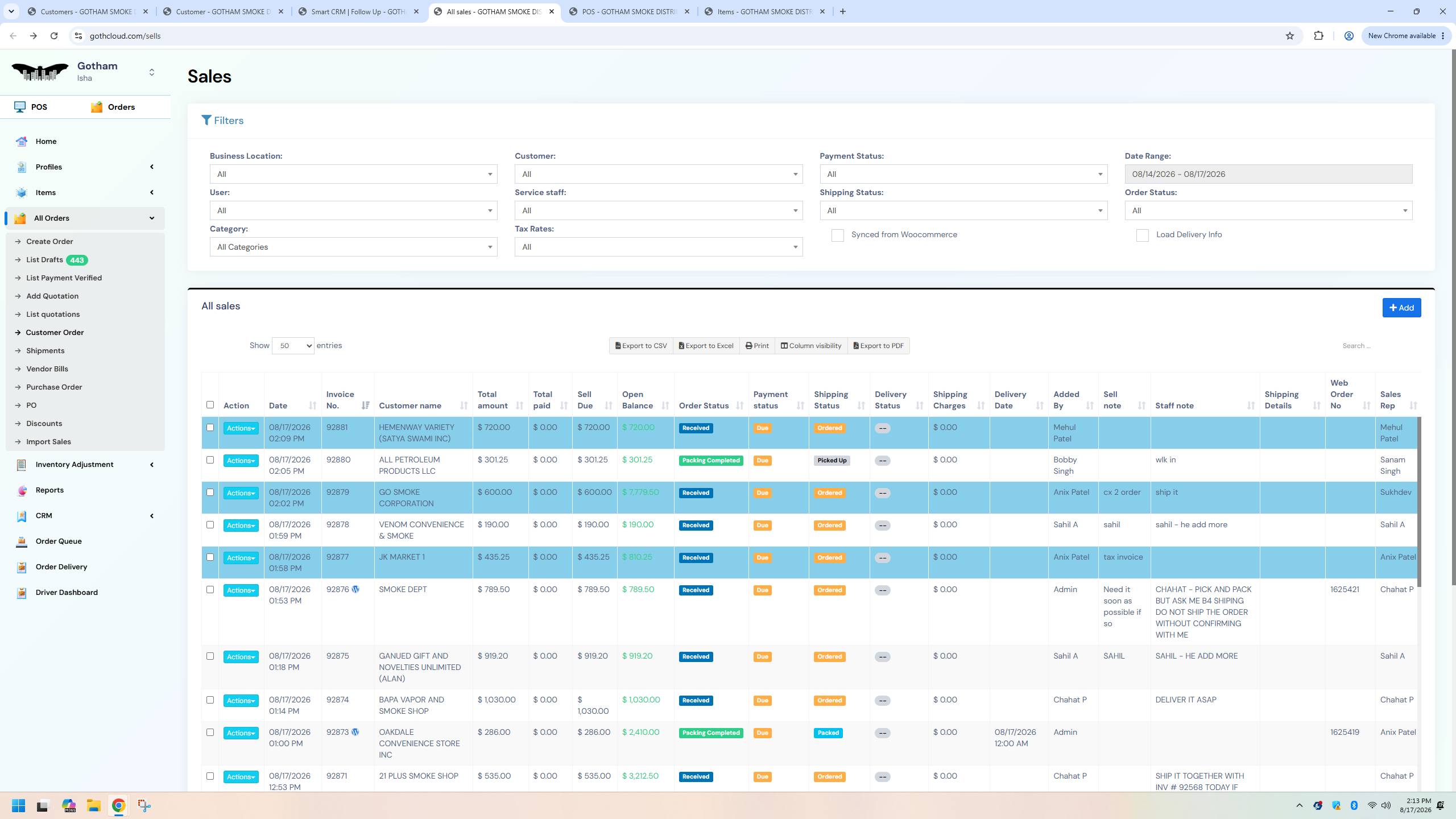This screenshot has width=1456, height=819.
Task: Click the Filters funnel icon
Action: click(x=206, y=121)
